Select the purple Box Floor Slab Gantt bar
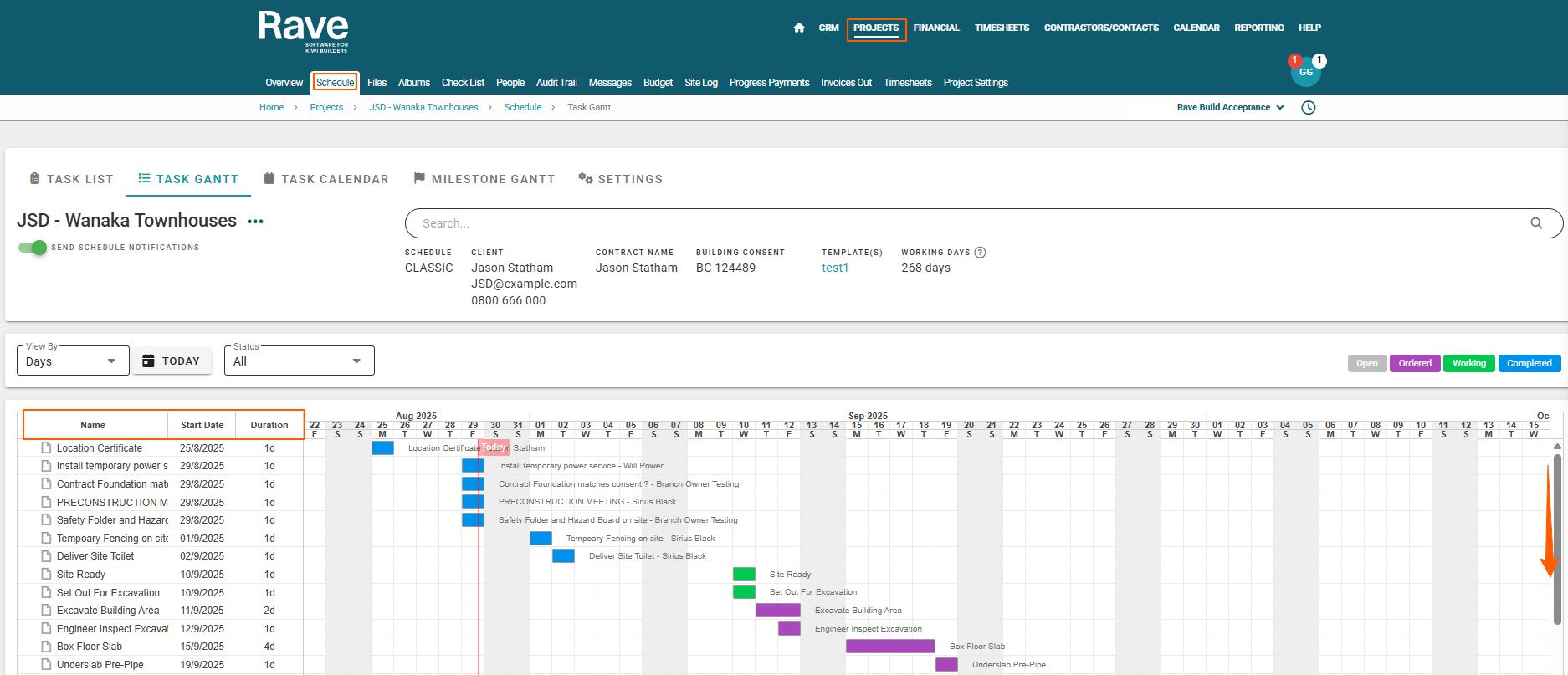 coord(890,647)
